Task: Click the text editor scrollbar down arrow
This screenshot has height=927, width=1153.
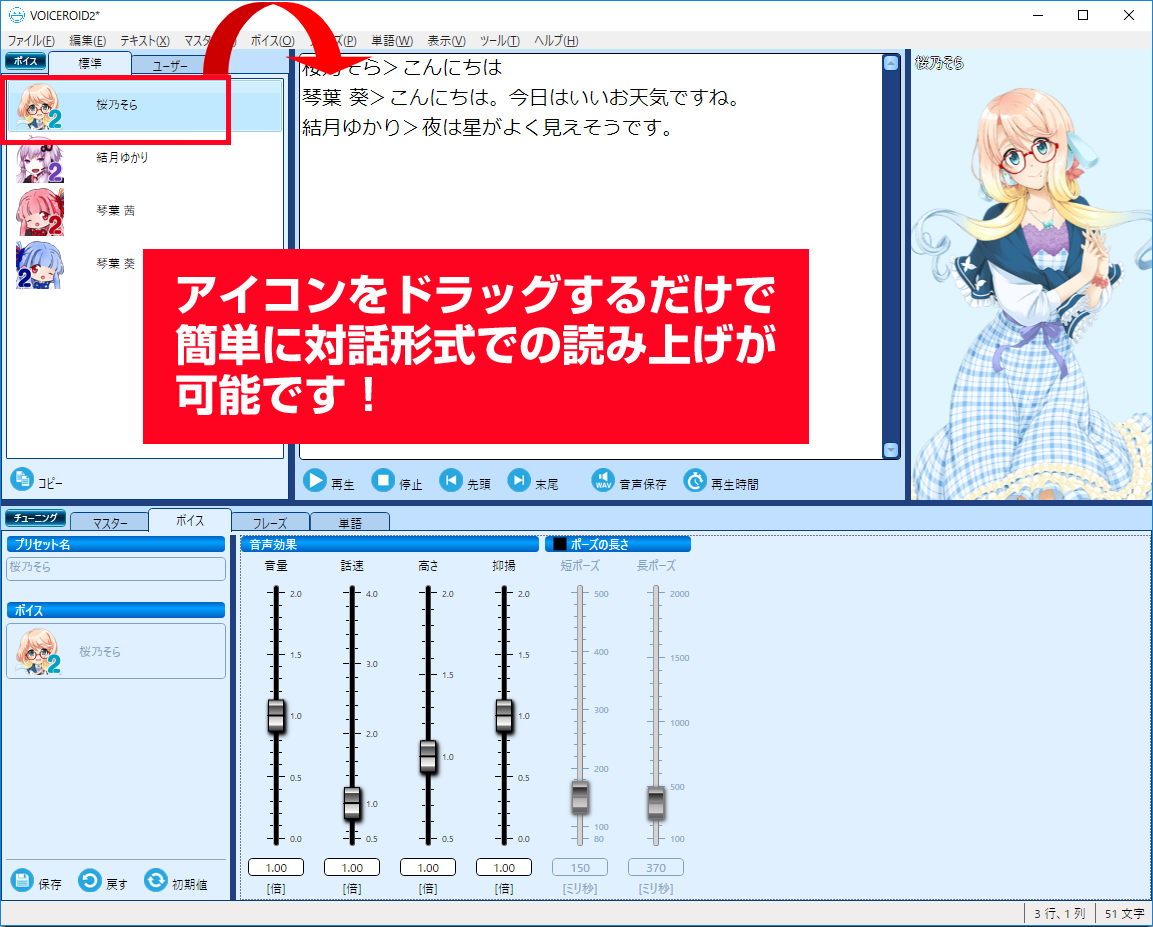Action: (x=890, y=450)
